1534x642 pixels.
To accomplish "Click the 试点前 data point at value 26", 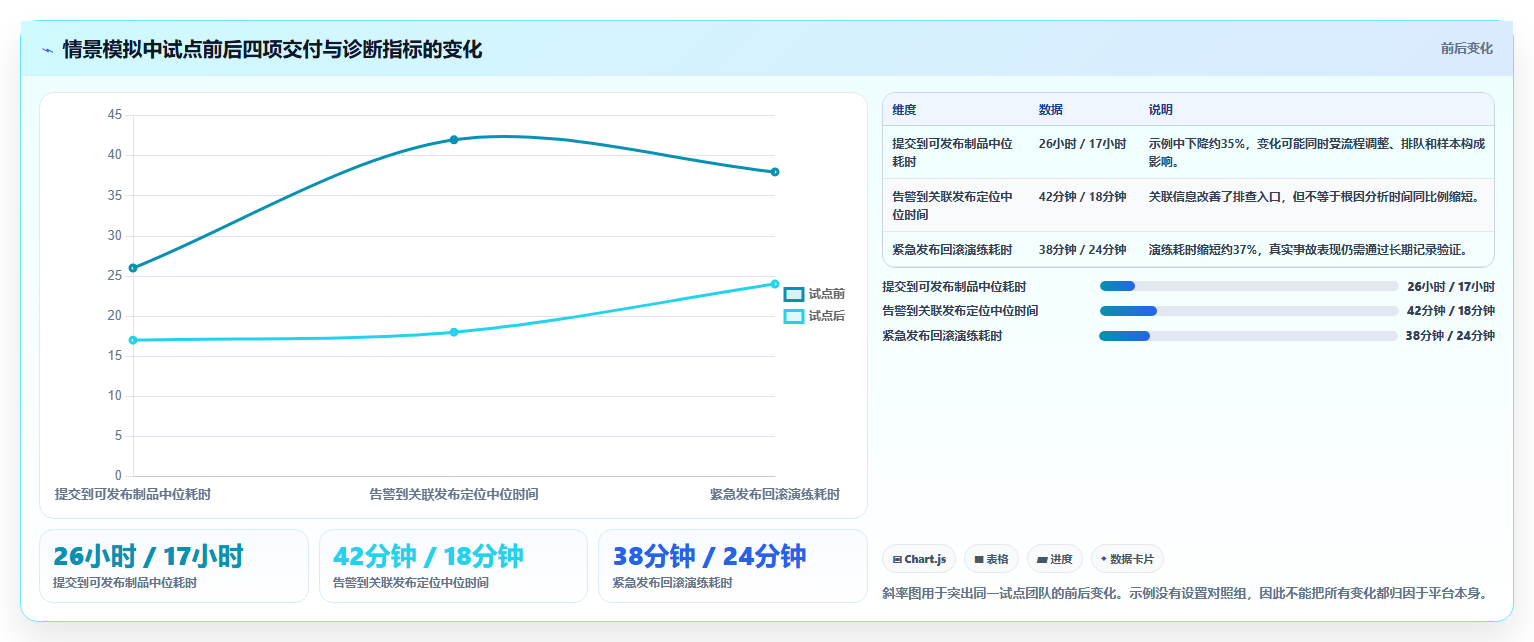I will coord(133,268).
